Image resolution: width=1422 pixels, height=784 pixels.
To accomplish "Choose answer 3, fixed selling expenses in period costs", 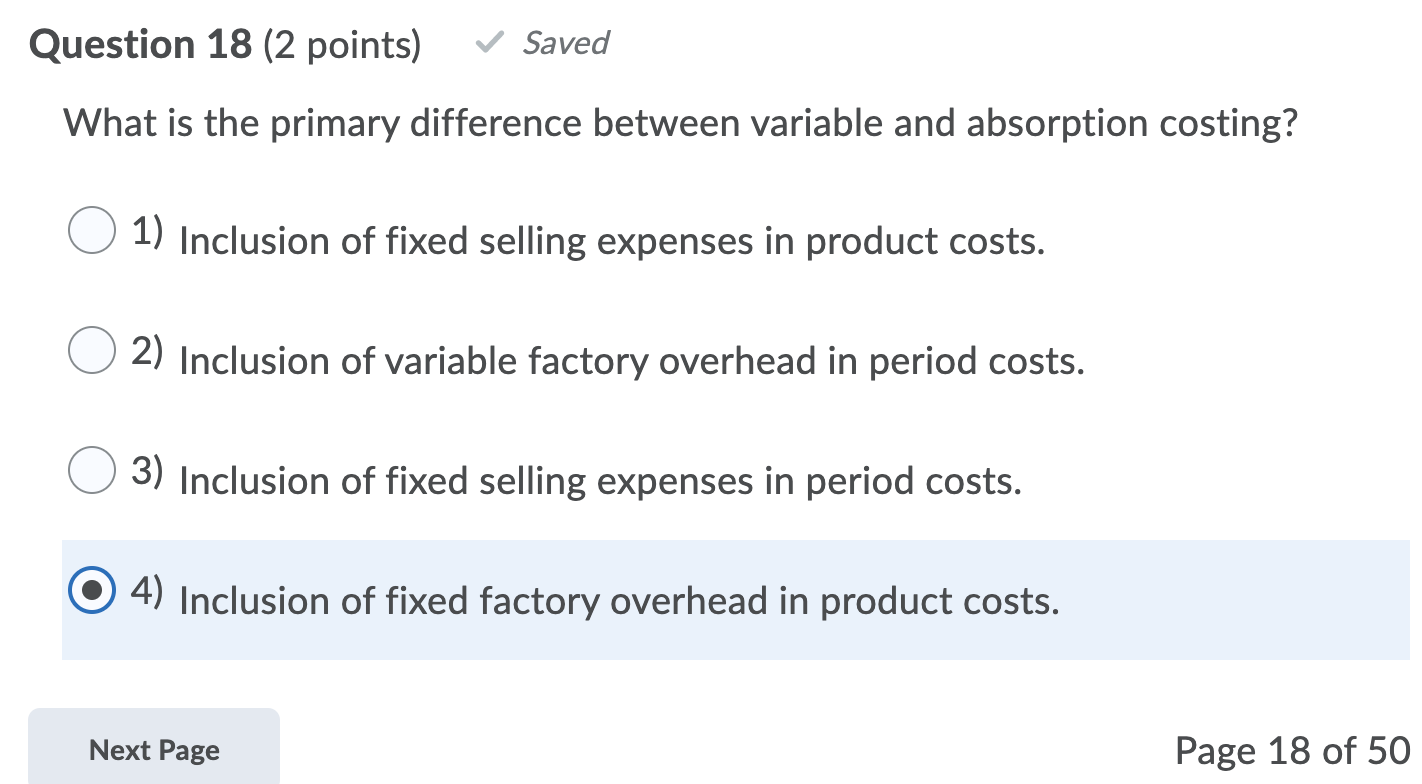I will pyautogui.click(x=91, y=471).
